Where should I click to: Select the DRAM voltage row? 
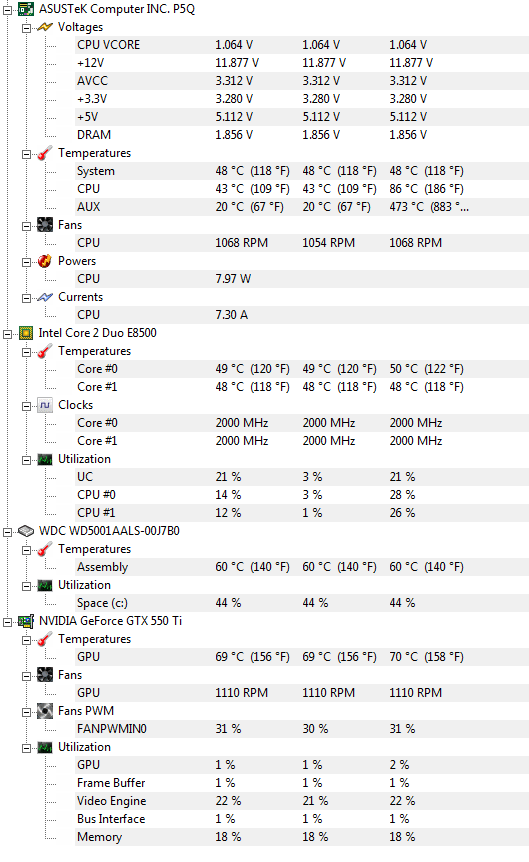click(301, 135)
